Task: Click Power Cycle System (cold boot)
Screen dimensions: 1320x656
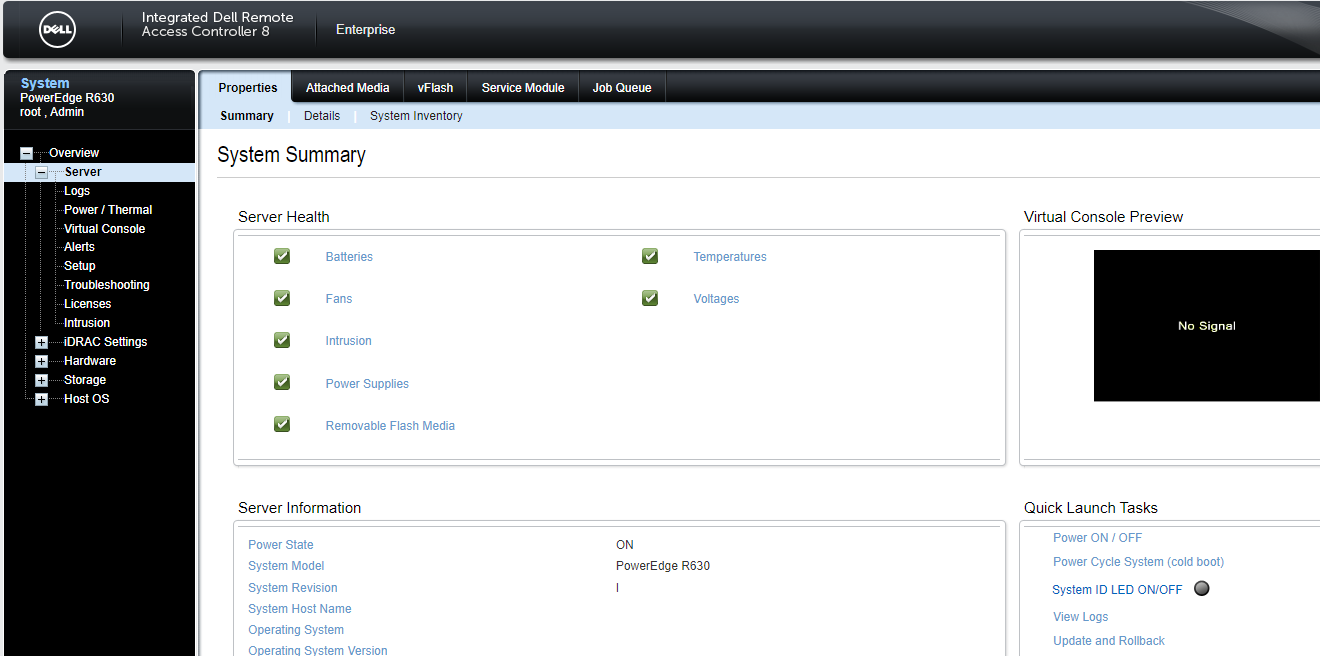Action: 1138,562
